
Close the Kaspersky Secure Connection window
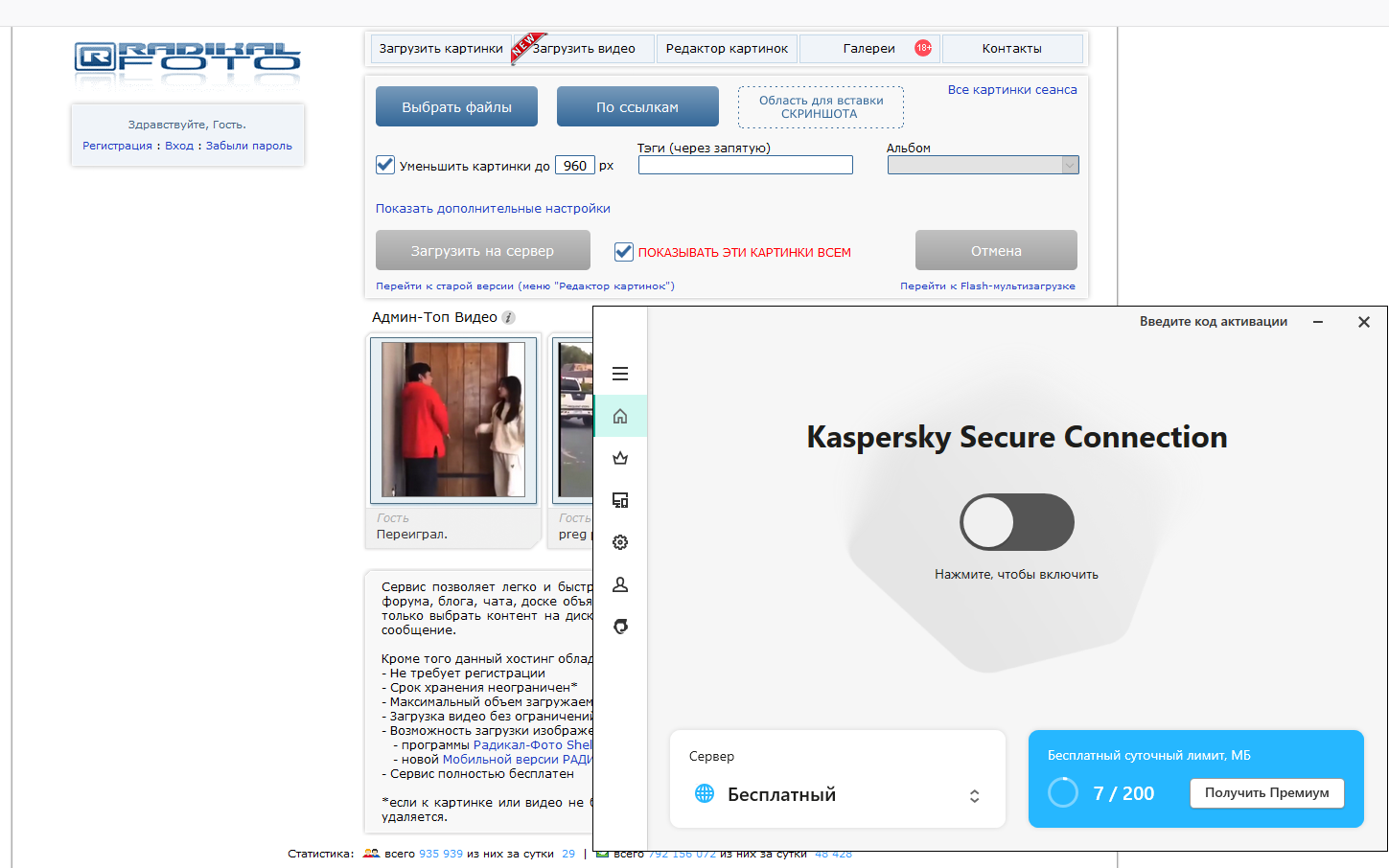click(1364, 322)
